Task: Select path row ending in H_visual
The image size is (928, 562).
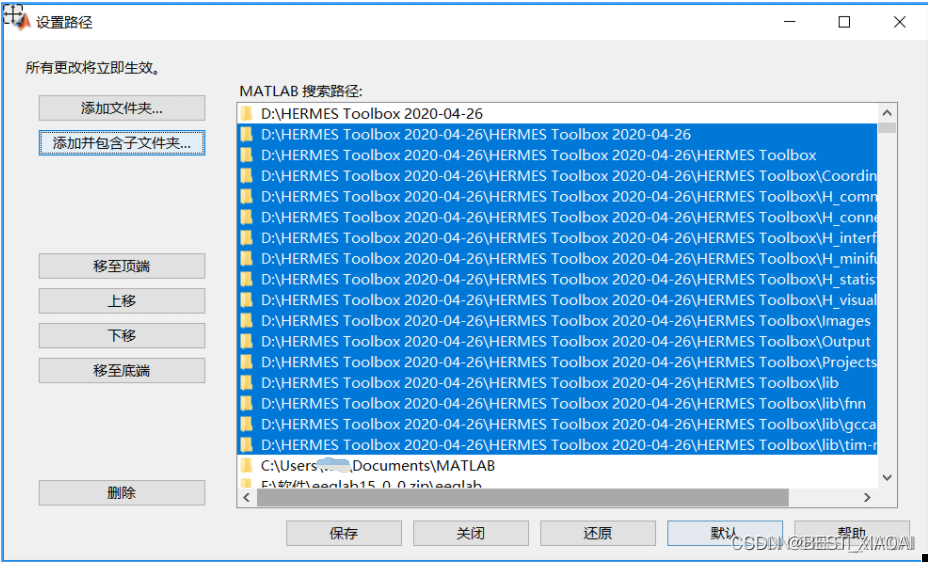Action: pyautogui.click(x=558, y=300)
